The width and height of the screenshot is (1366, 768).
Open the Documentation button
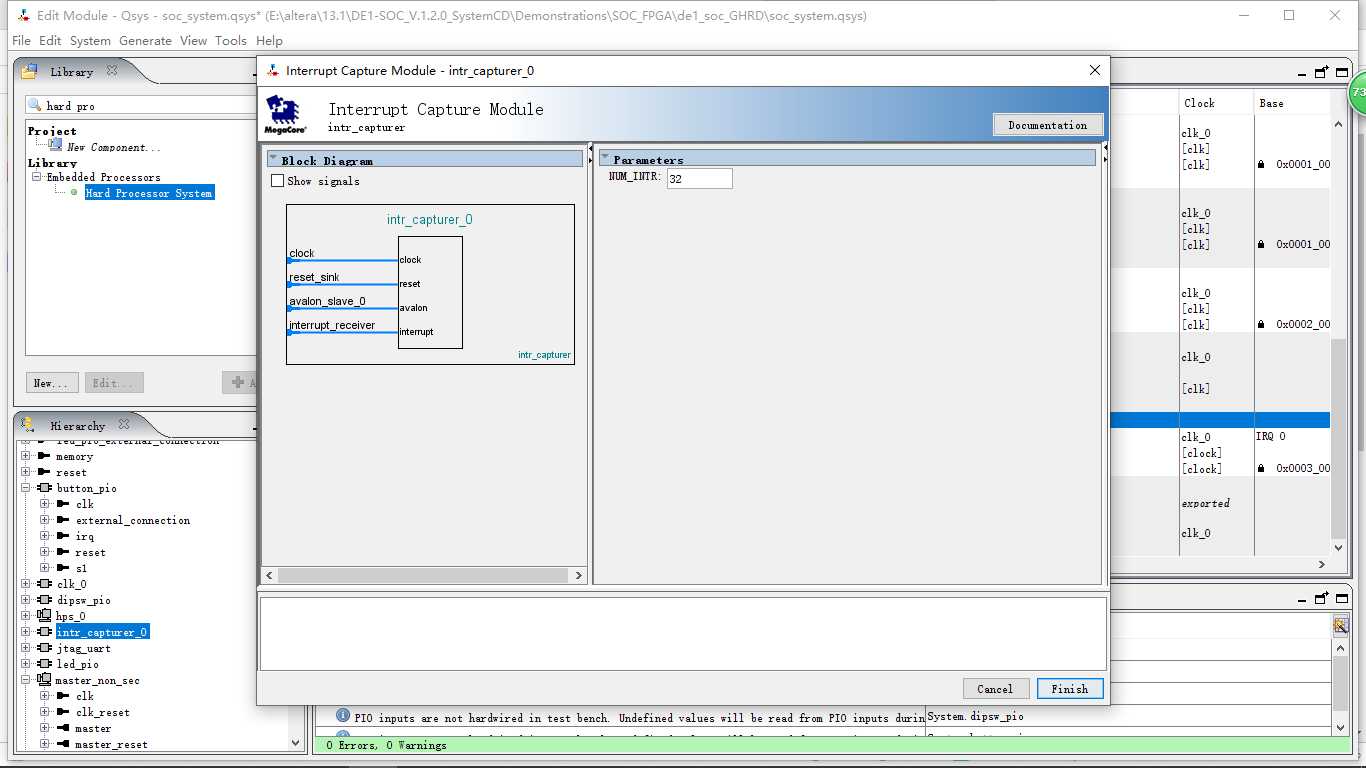point(1048,125)
